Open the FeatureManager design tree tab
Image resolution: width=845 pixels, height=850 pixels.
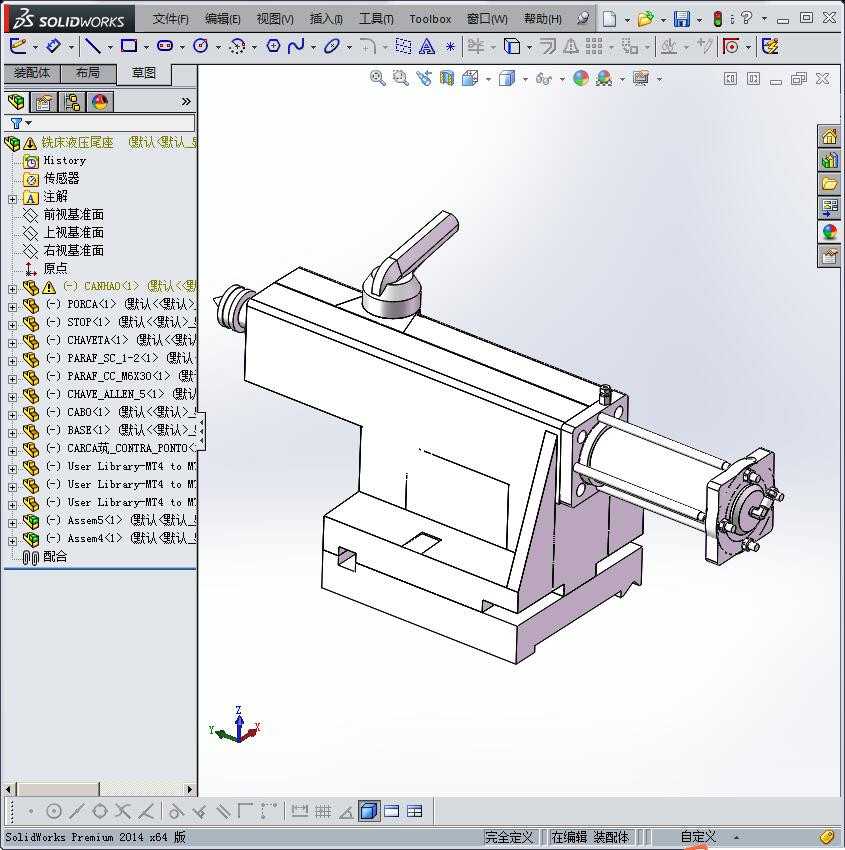point(16,101)
